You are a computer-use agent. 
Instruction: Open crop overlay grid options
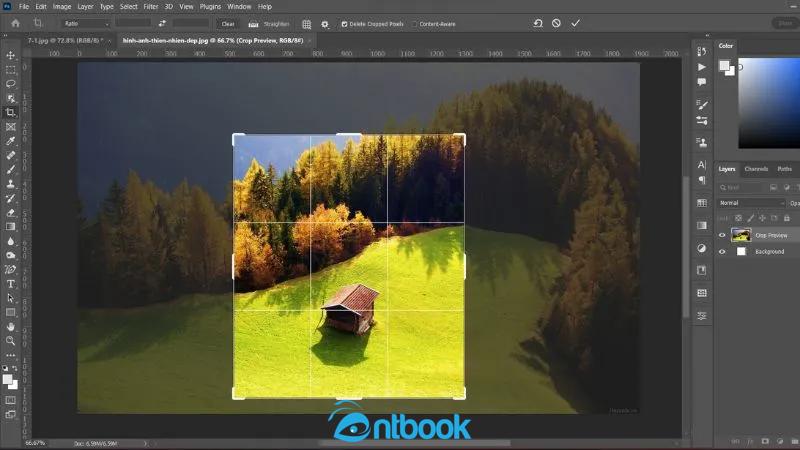(306, 23)
